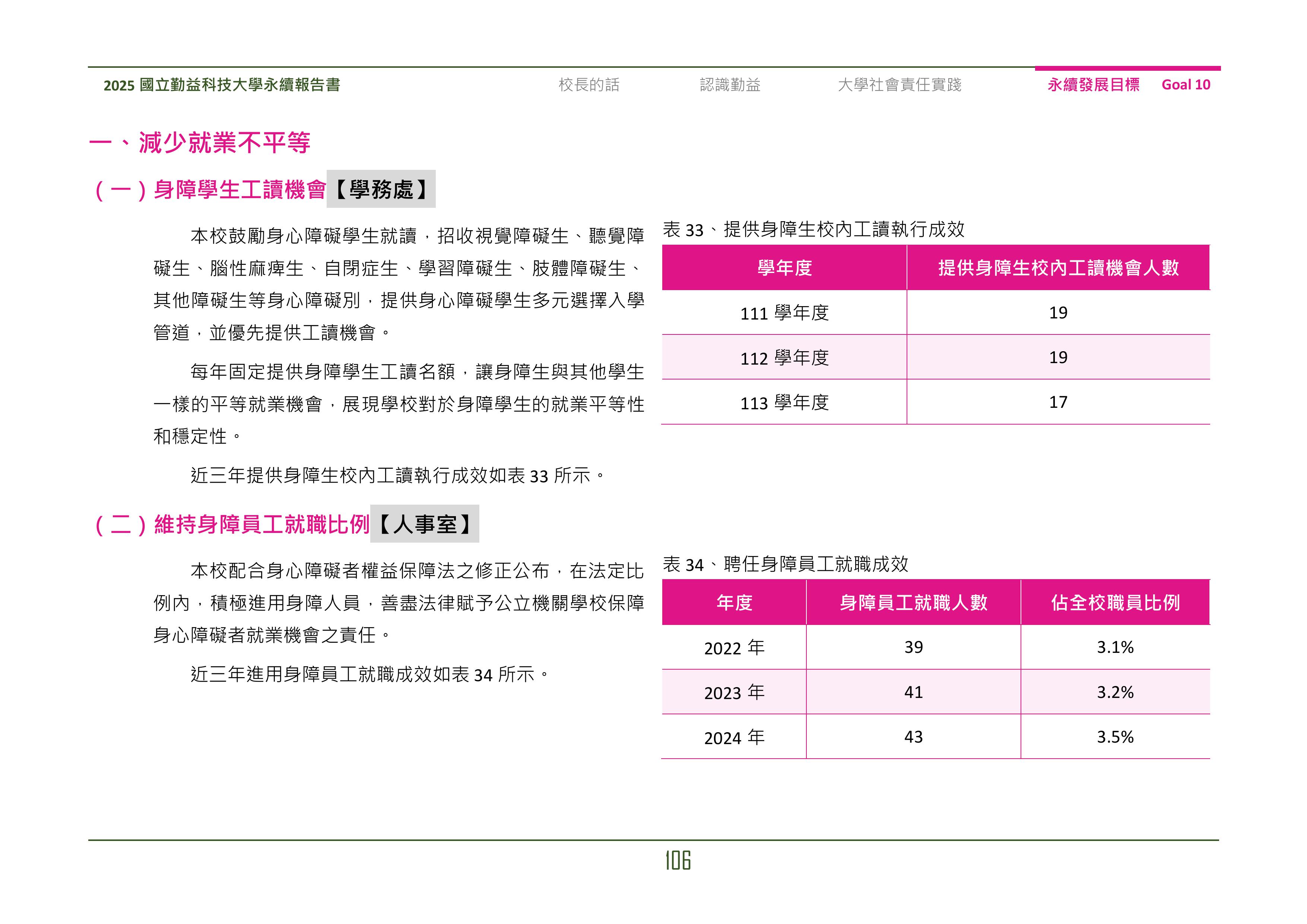Viewport: 1307px width, 924px height.
Task: Click the 年度 header in Table 34
Action: 734,602
